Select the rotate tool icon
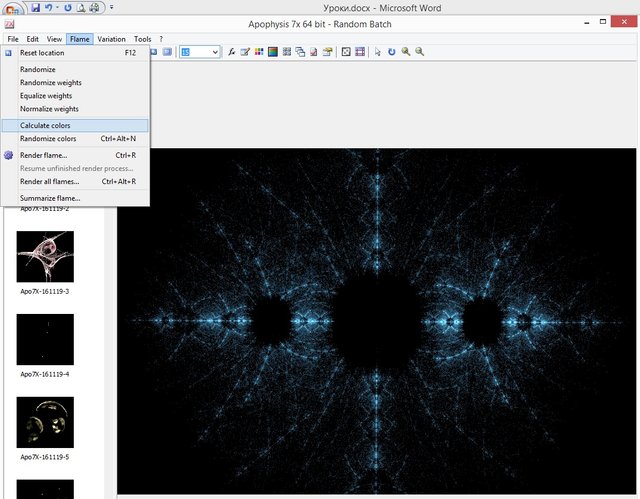Screen dimensions: 640x499 point(392,52)
